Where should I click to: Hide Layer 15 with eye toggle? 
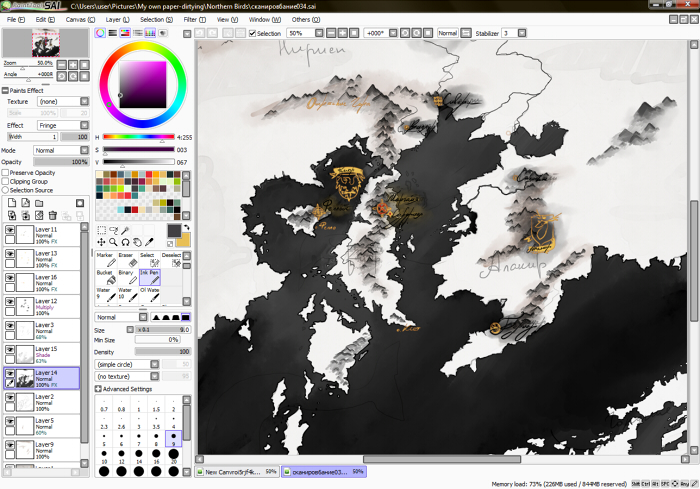click(10, 349)
